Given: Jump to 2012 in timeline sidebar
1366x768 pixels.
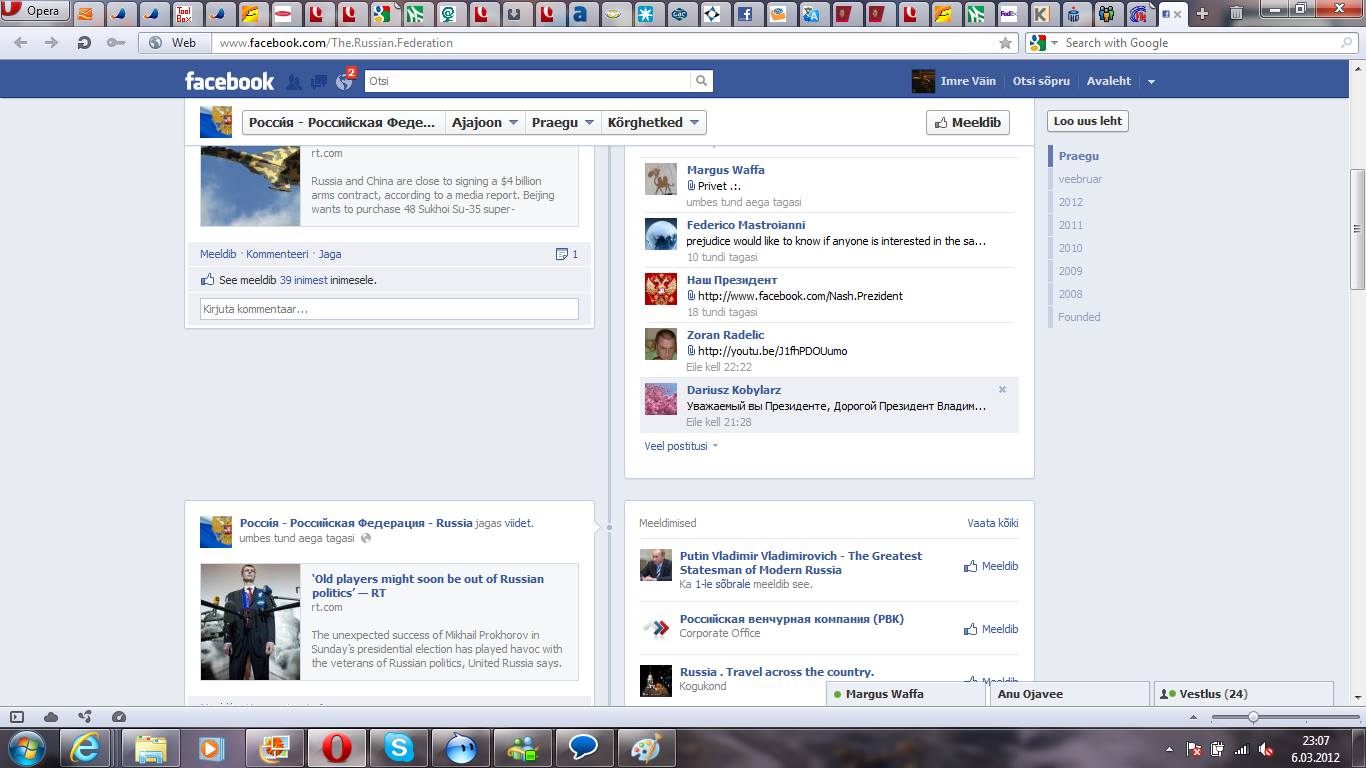Looking at the screenshot, I should pyautogui.click(x=1070, y=202).
